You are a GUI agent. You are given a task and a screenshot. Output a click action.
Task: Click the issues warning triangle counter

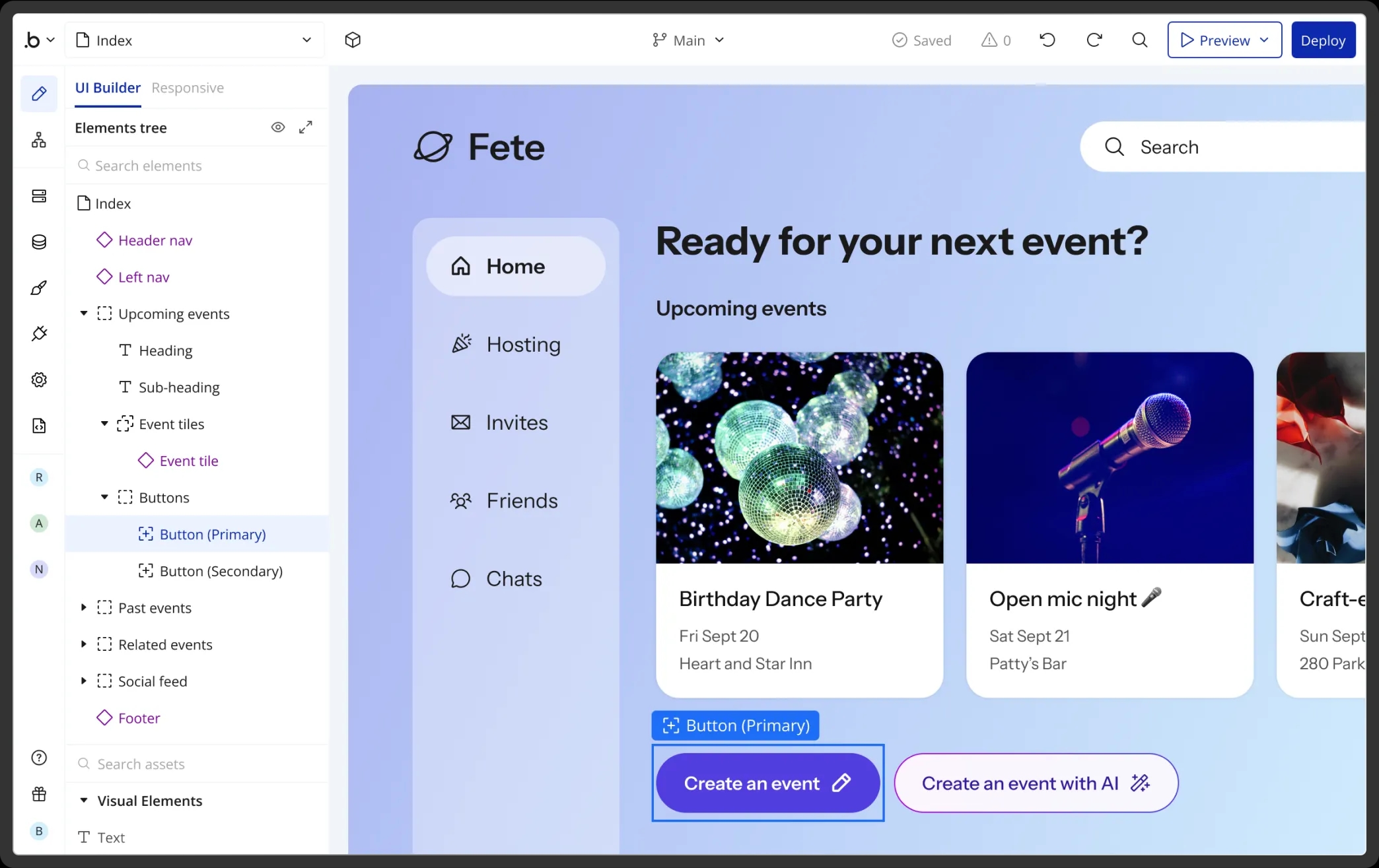click(x=996, y=40)
